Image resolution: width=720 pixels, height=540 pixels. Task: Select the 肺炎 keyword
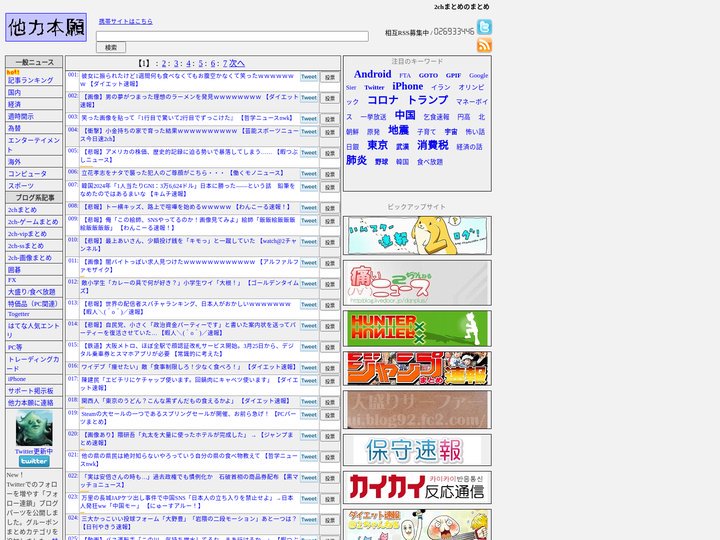356,160
